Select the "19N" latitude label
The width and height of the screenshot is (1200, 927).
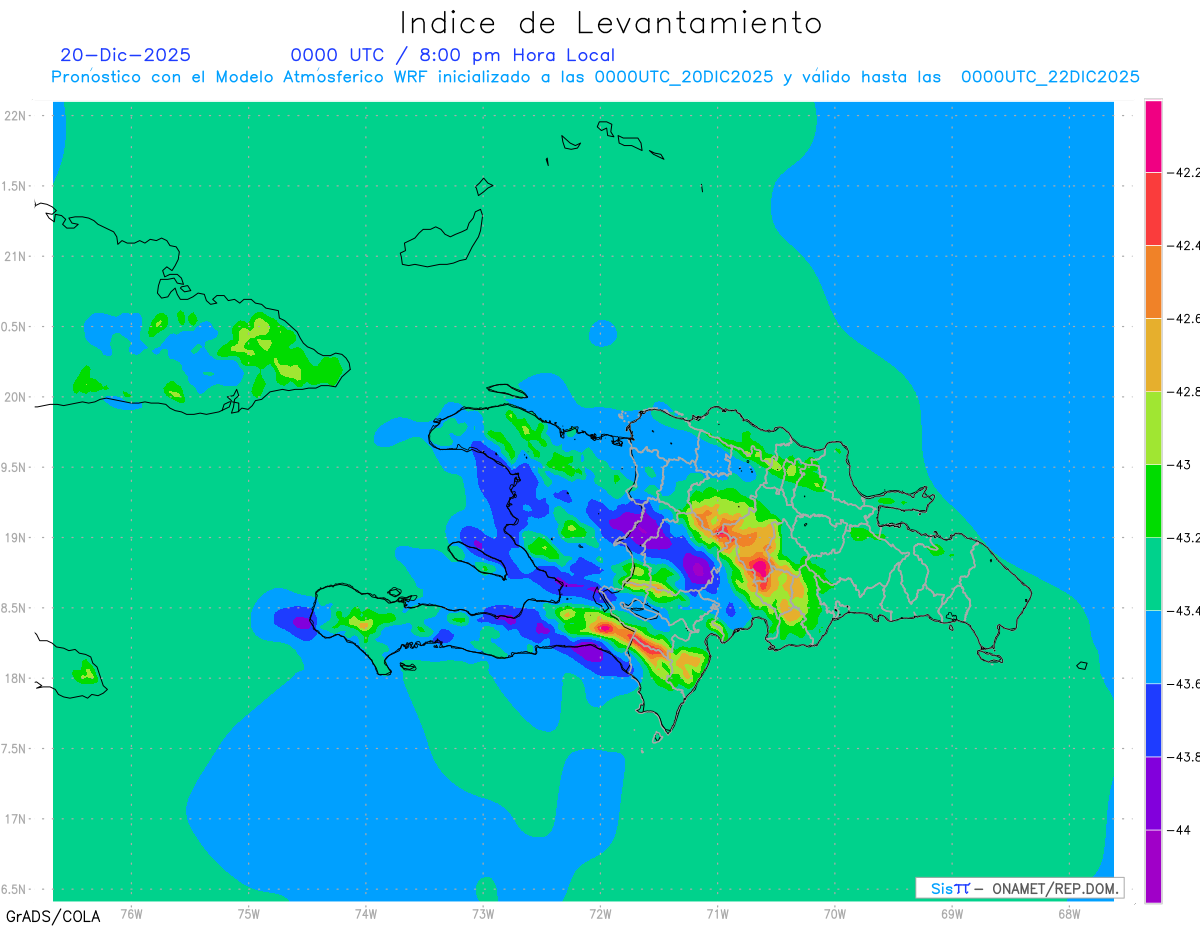(16, 537)
